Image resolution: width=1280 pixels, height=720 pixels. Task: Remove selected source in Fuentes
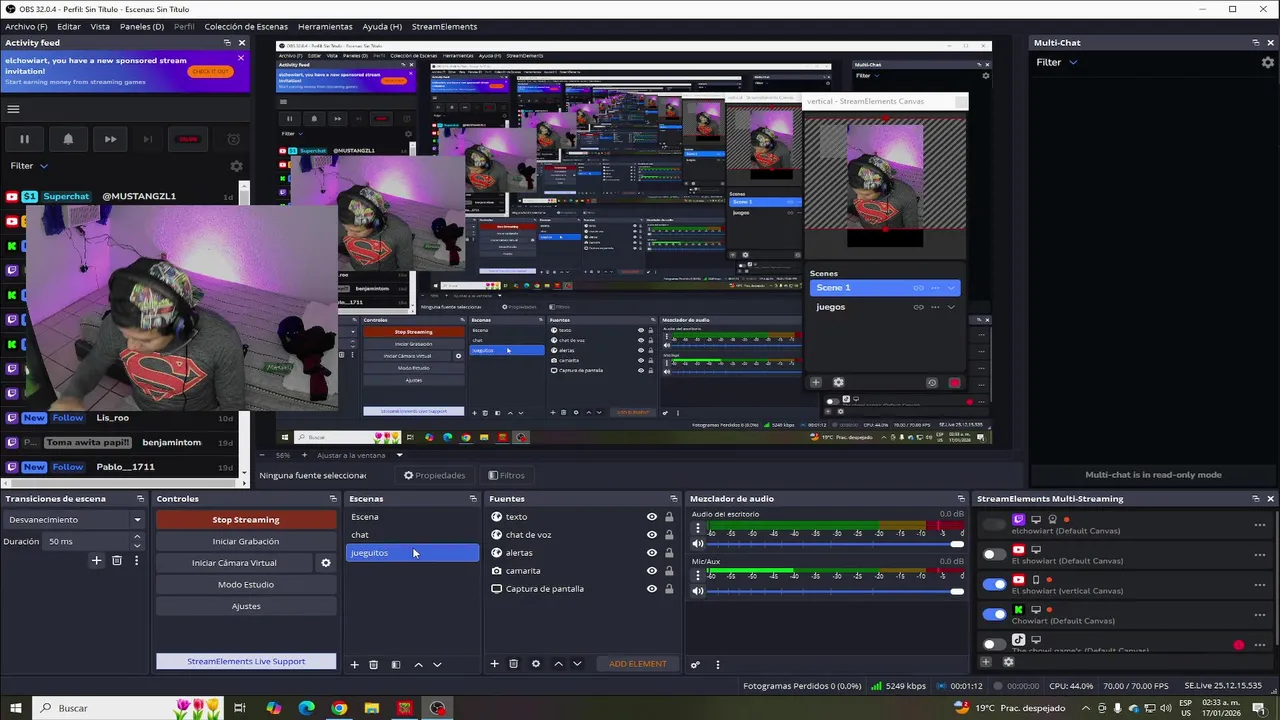click(x=513, y=664)
